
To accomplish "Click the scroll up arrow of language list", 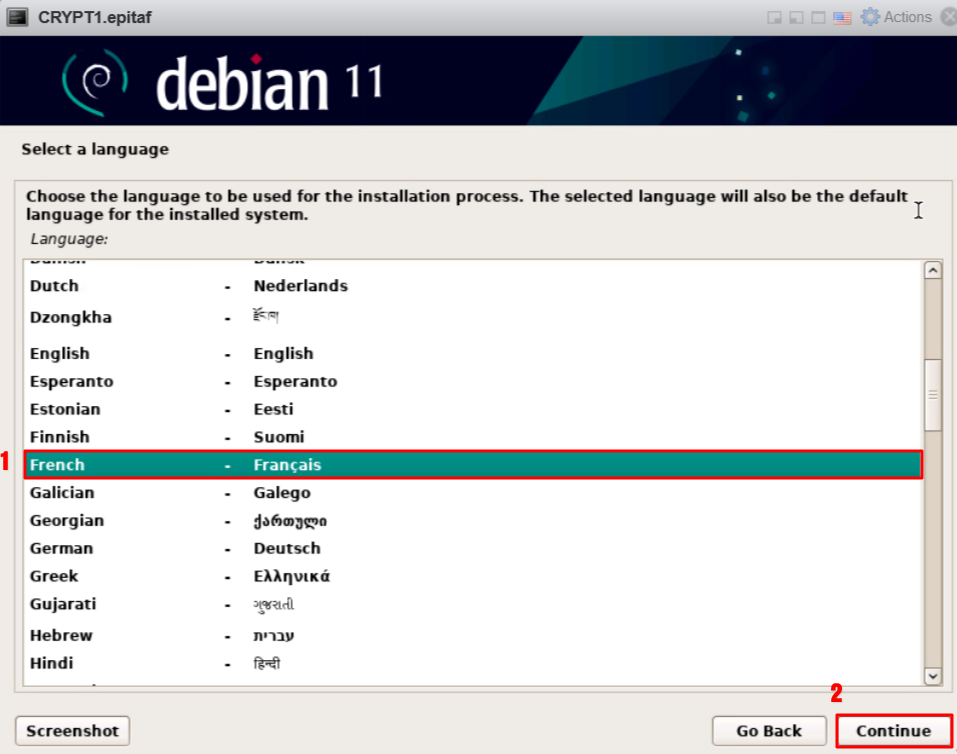I will [932, 270].
